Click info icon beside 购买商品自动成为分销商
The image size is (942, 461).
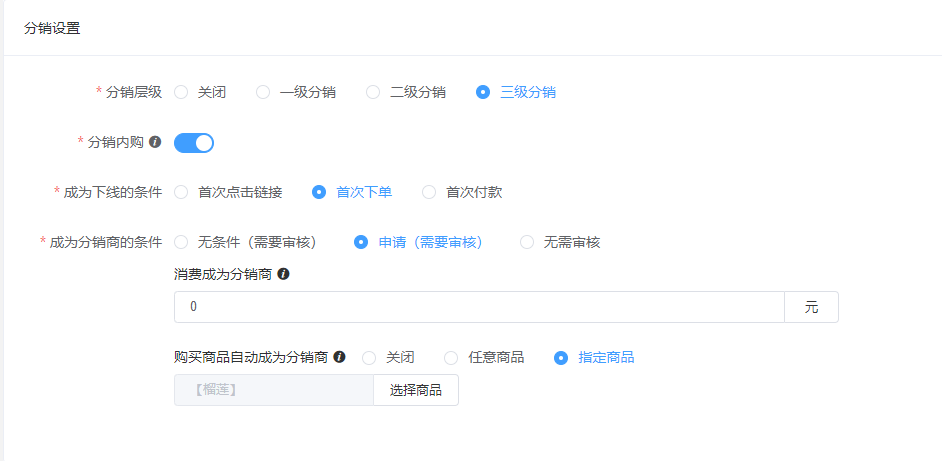coord(339,357)
